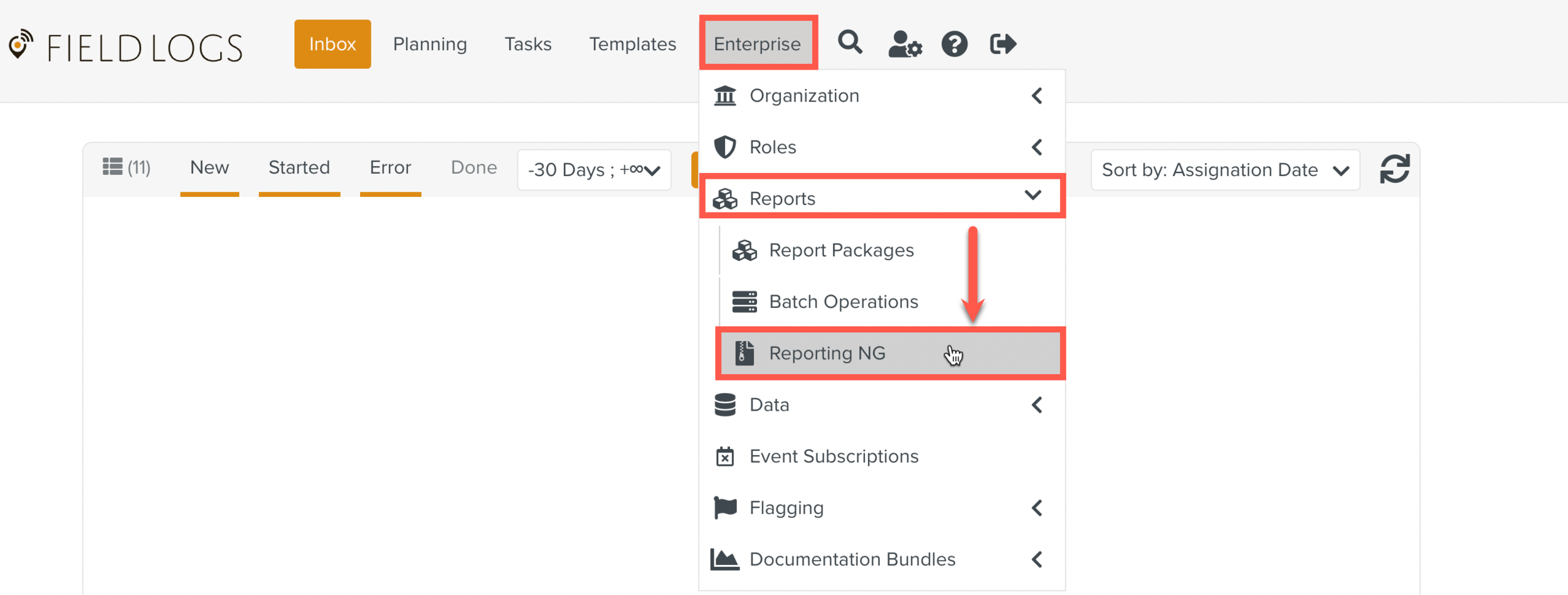Open Sort by Assignation Date dropdown

[1224, 170]
